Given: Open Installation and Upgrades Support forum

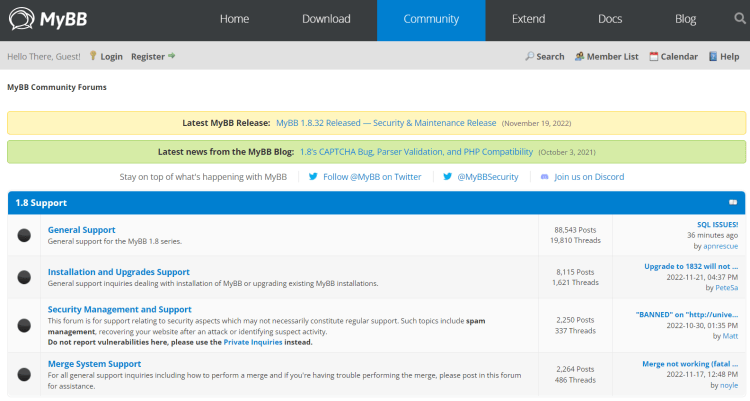Looking at the screenshot, I should click(x=119, y=272).
